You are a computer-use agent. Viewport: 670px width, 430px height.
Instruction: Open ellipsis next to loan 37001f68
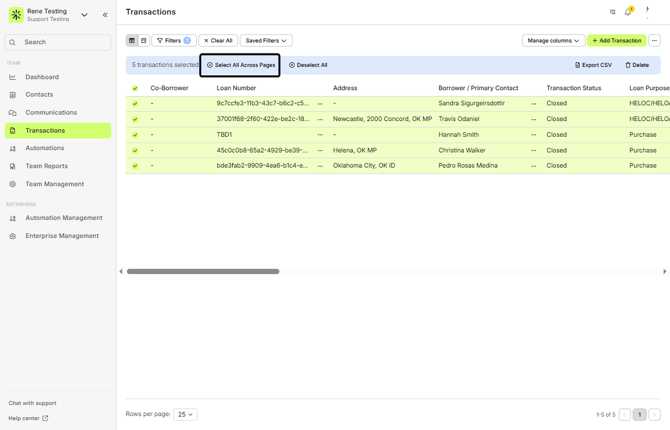pos(320,119)
